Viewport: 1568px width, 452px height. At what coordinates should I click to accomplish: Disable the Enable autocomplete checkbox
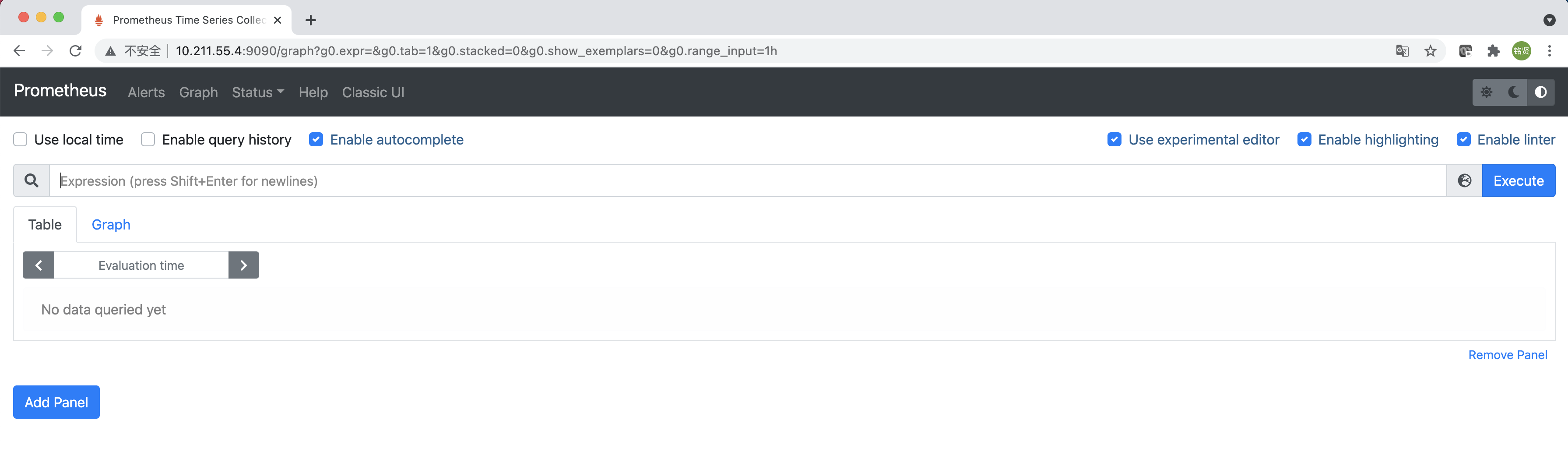pos(316,140)
